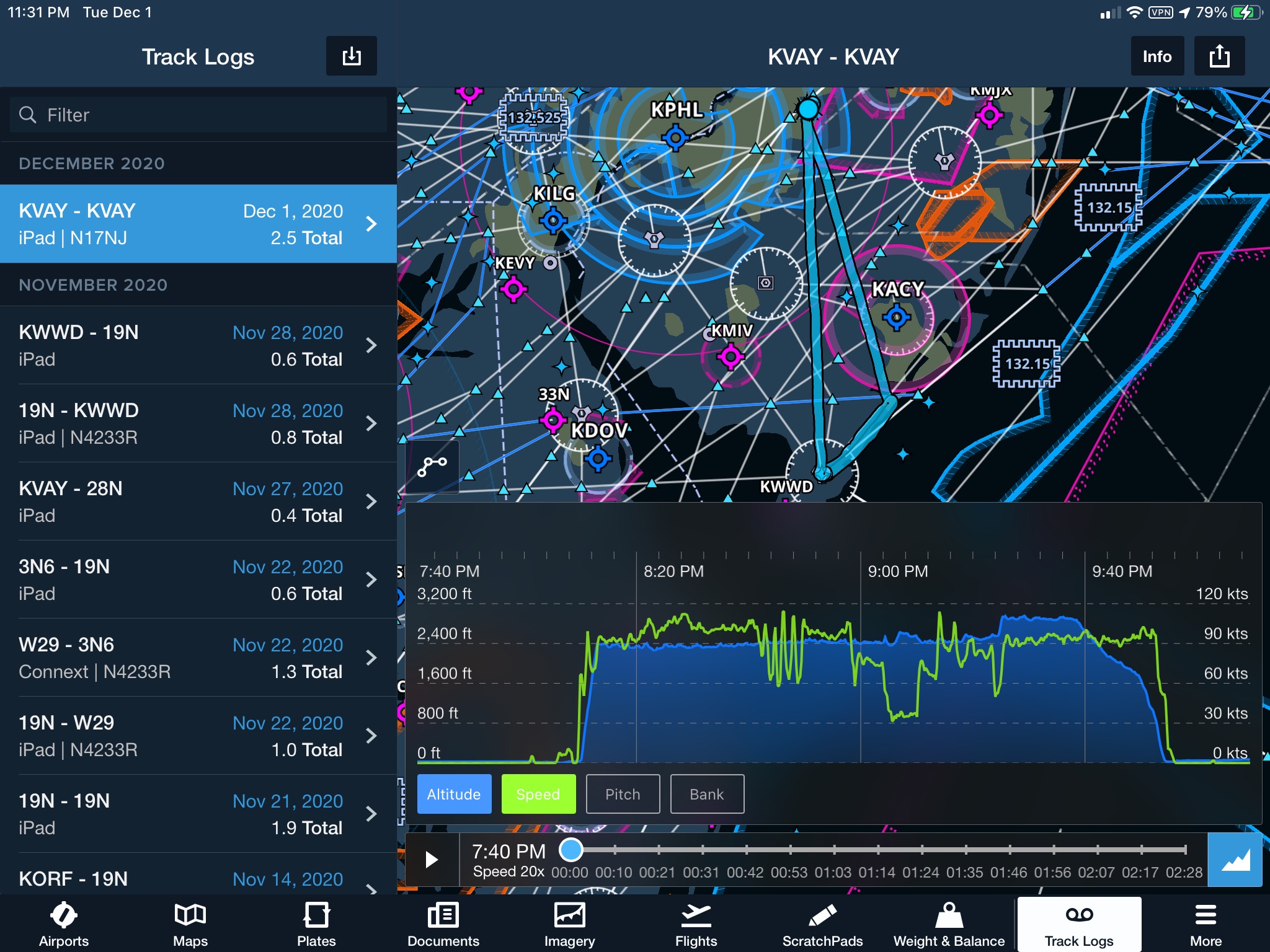This screenshot has width=1270, height=952.
Task: Expand the W29 - 3N6 track log chevron
Action: [371, 658]
